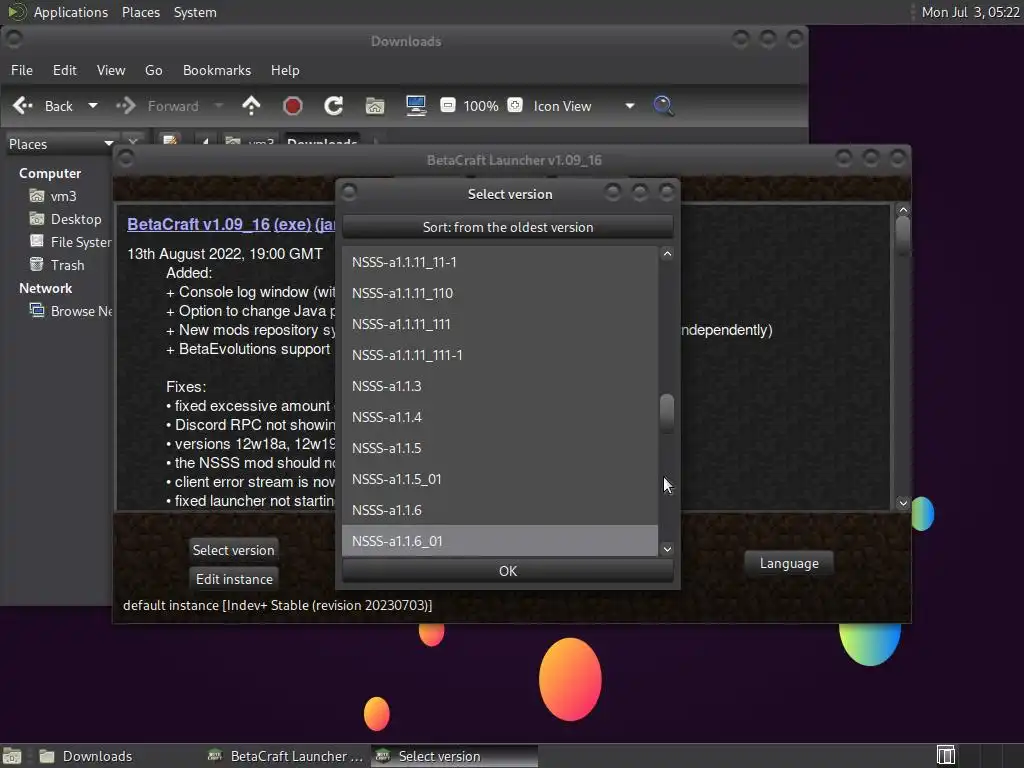The image size is (1024, 768).
Task: Select highlighted version NSSS-a1.1.6_01
Action: pyautogui.click(x=500, y=541)
